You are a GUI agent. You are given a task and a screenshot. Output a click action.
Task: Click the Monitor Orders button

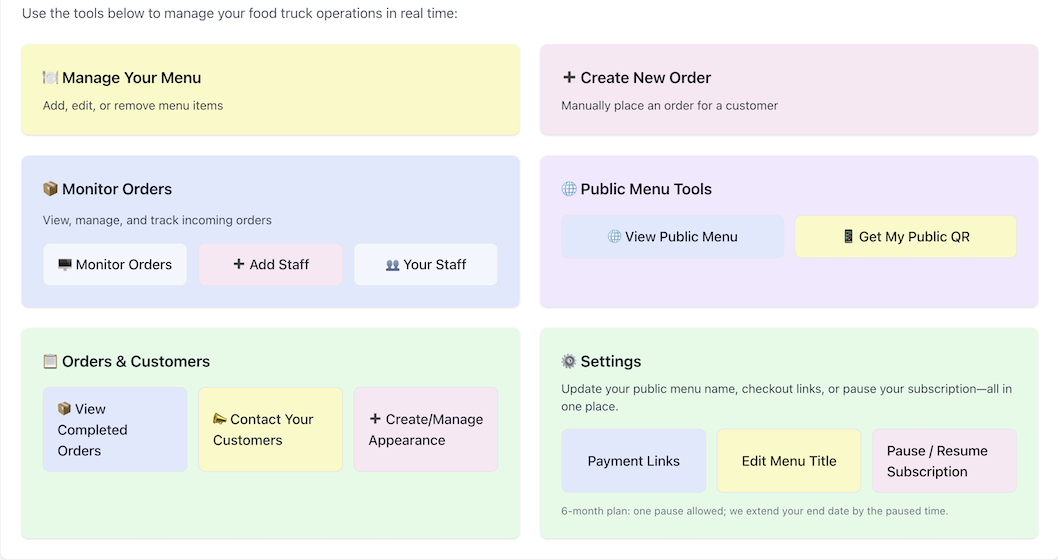[x=115, y=264]
